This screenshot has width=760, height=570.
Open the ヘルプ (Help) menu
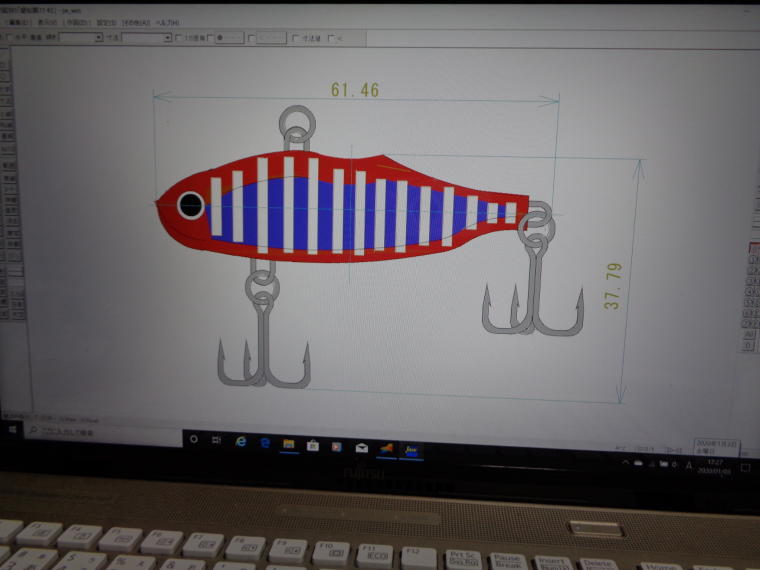(168, 22)
